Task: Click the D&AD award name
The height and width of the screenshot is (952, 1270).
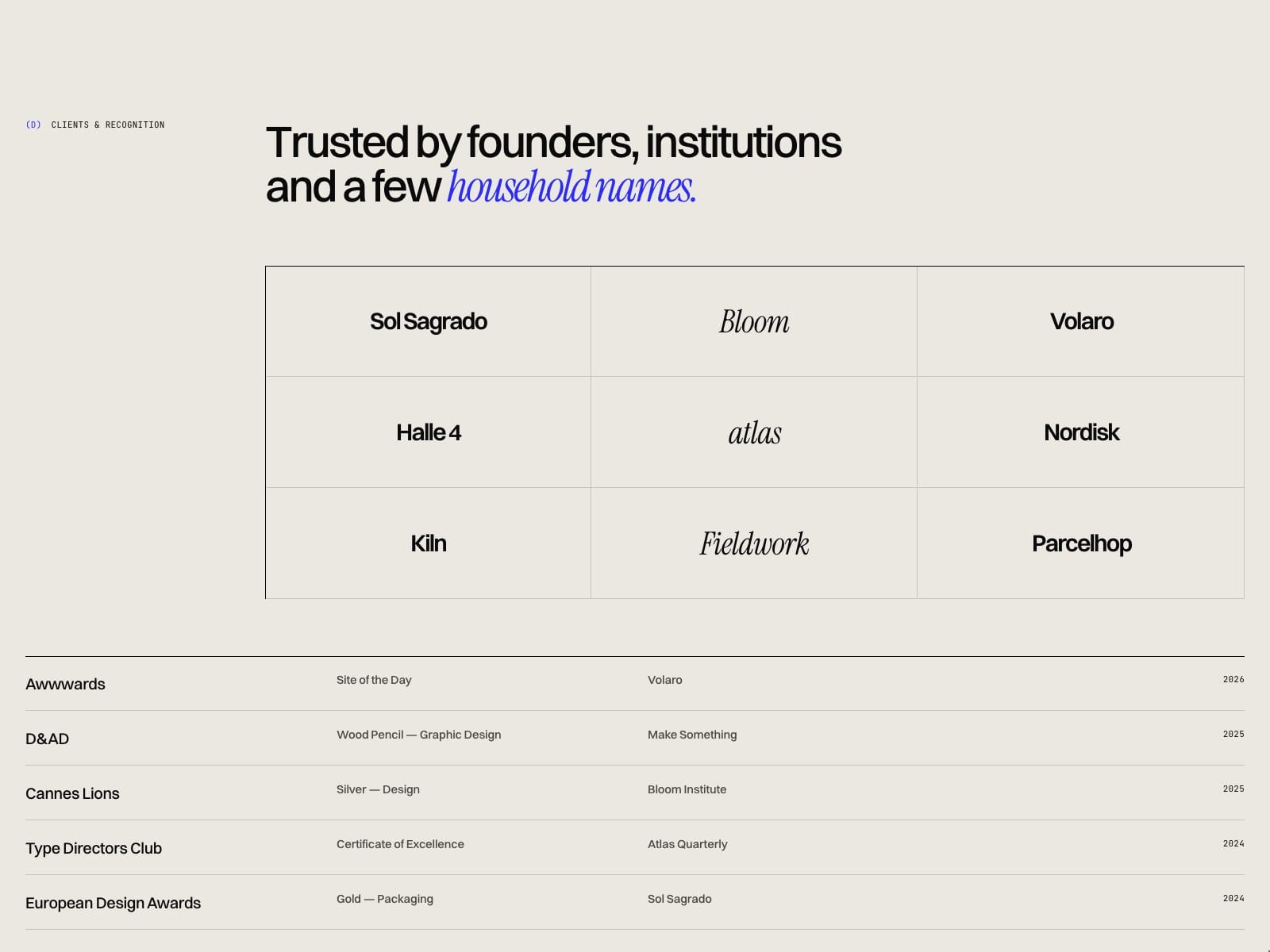Action: tap(47, 739)
